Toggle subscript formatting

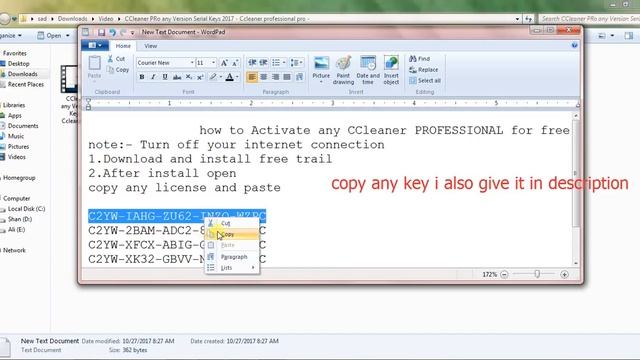[x=189, y=77]
